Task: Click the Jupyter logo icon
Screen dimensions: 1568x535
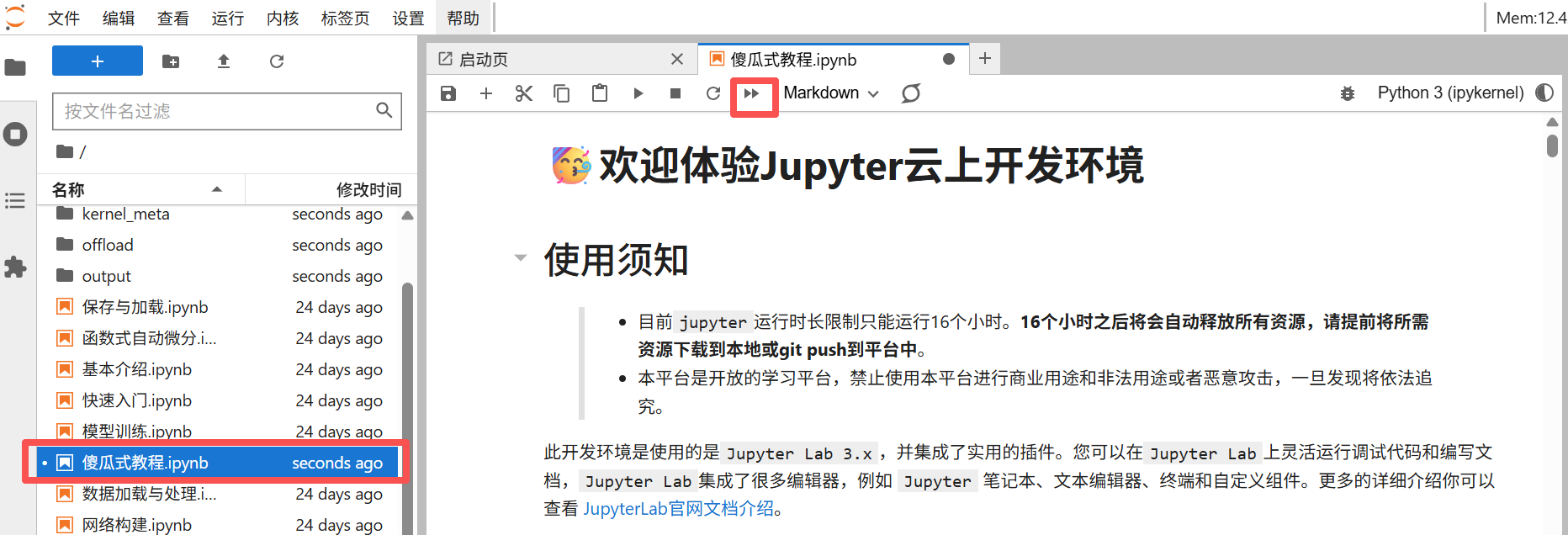Action: 15,16
